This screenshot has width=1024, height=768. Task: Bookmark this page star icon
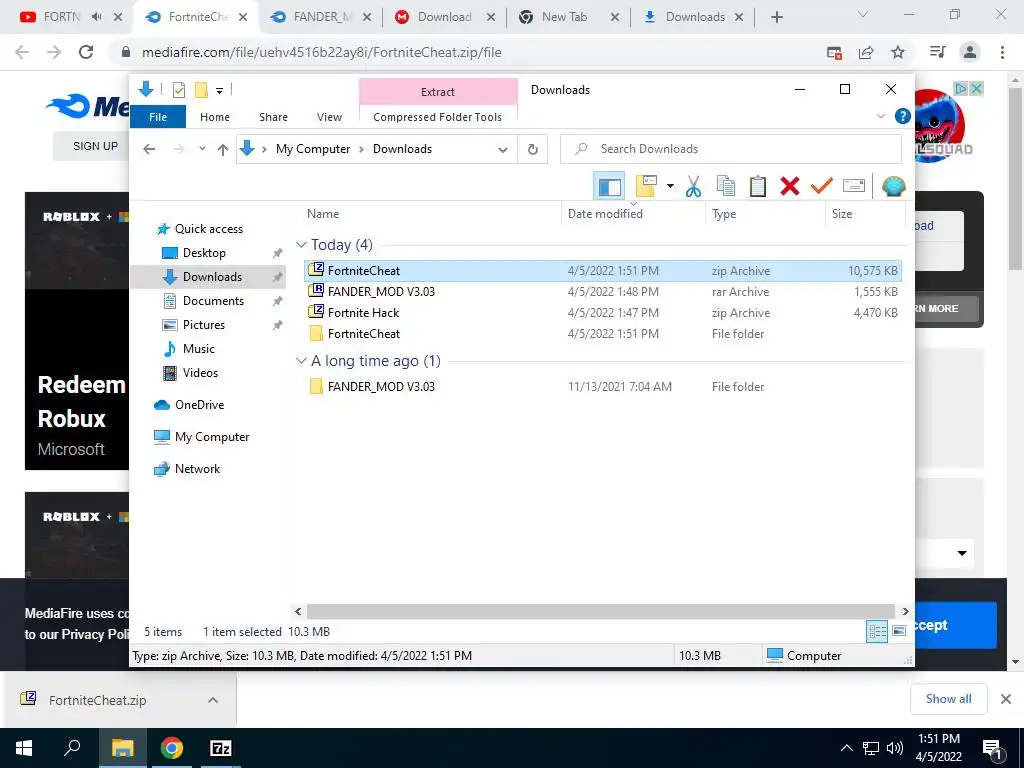tap(898, 52)
